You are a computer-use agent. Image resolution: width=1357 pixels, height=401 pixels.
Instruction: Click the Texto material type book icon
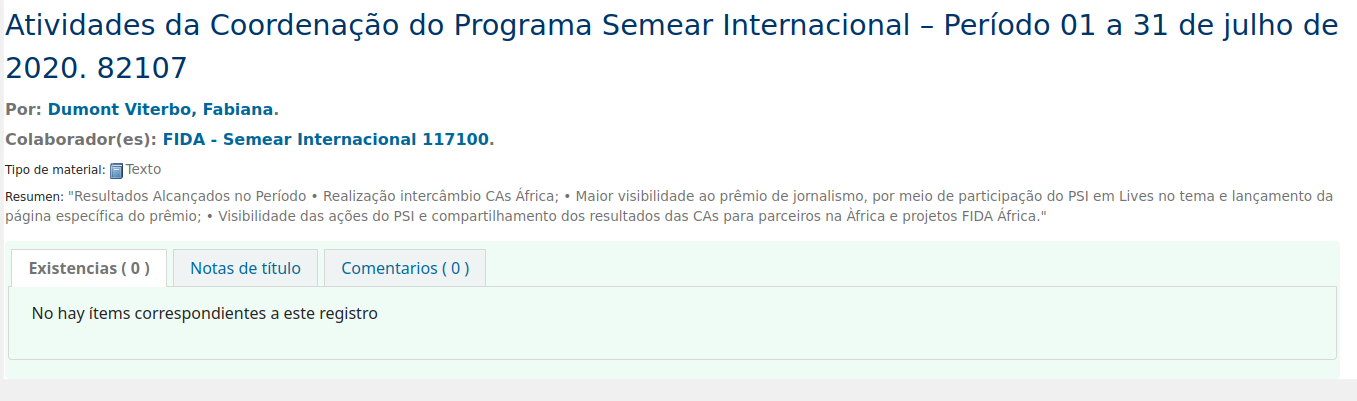(116, 170)
